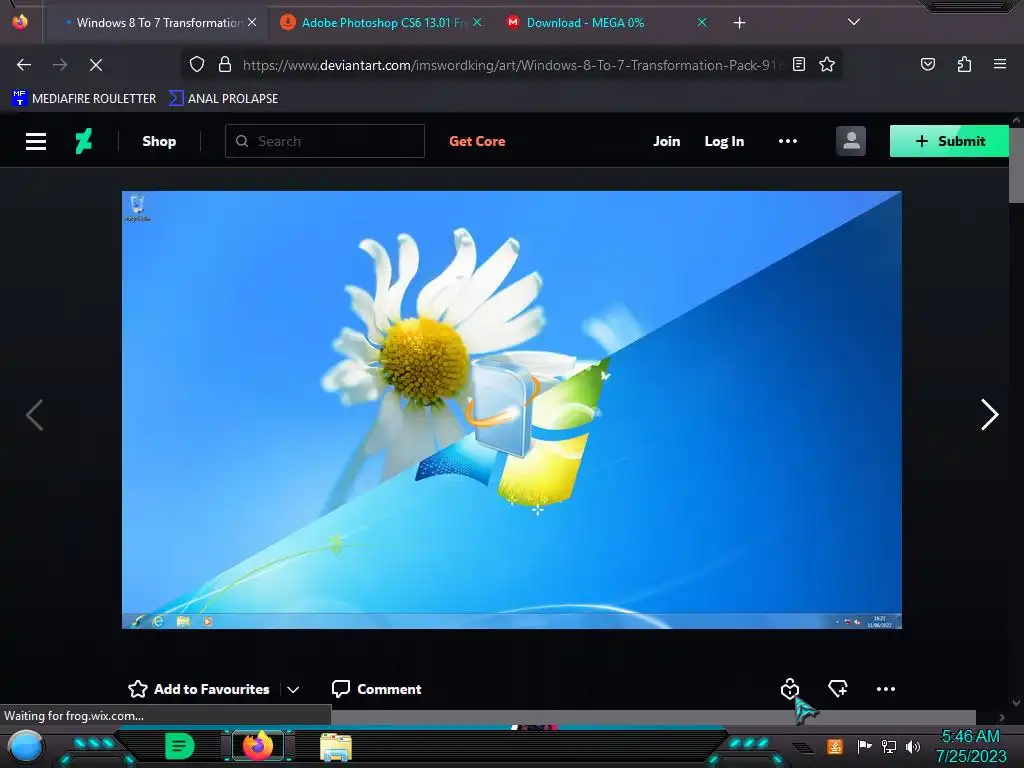Viewport: 1024px width, 768px height.
Task: Open the Firefox extensions puzzle icon
Action: coord(964,64)
